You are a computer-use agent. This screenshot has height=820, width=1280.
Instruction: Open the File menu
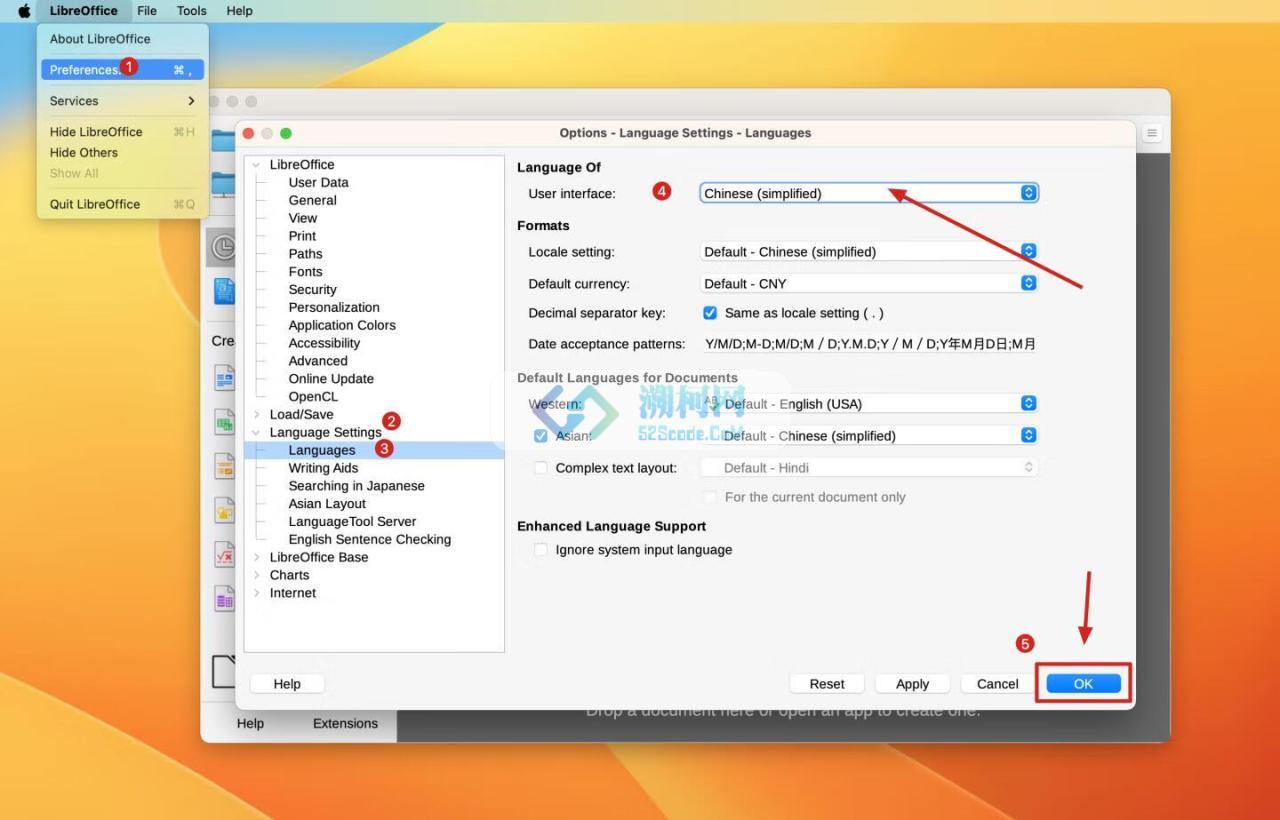tap(147, 11)
